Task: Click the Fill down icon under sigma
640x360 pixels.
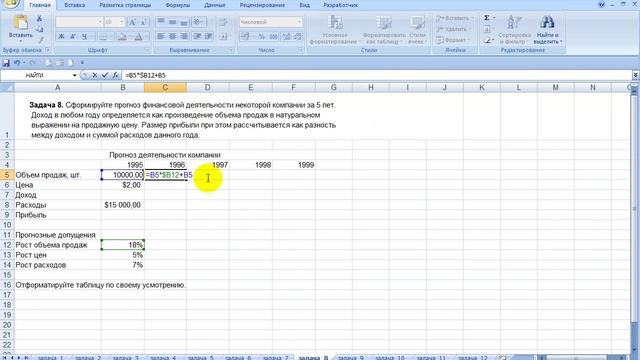Action: point(488,29)
